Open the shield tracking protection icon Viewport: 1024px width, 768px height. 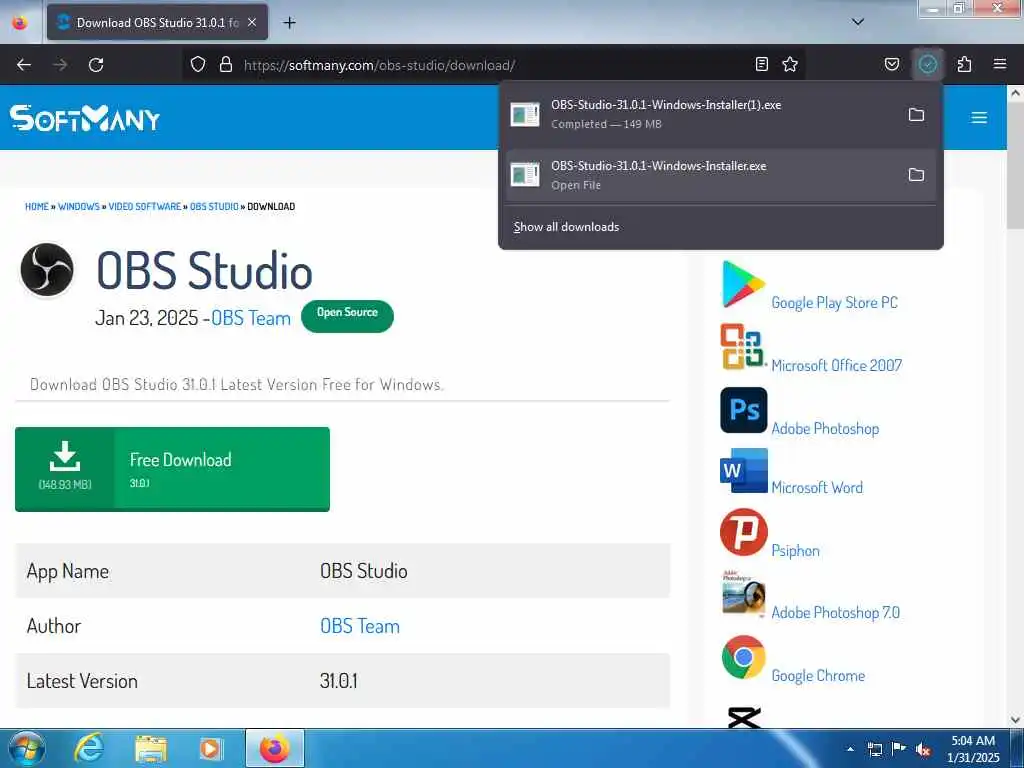(198, 64)
